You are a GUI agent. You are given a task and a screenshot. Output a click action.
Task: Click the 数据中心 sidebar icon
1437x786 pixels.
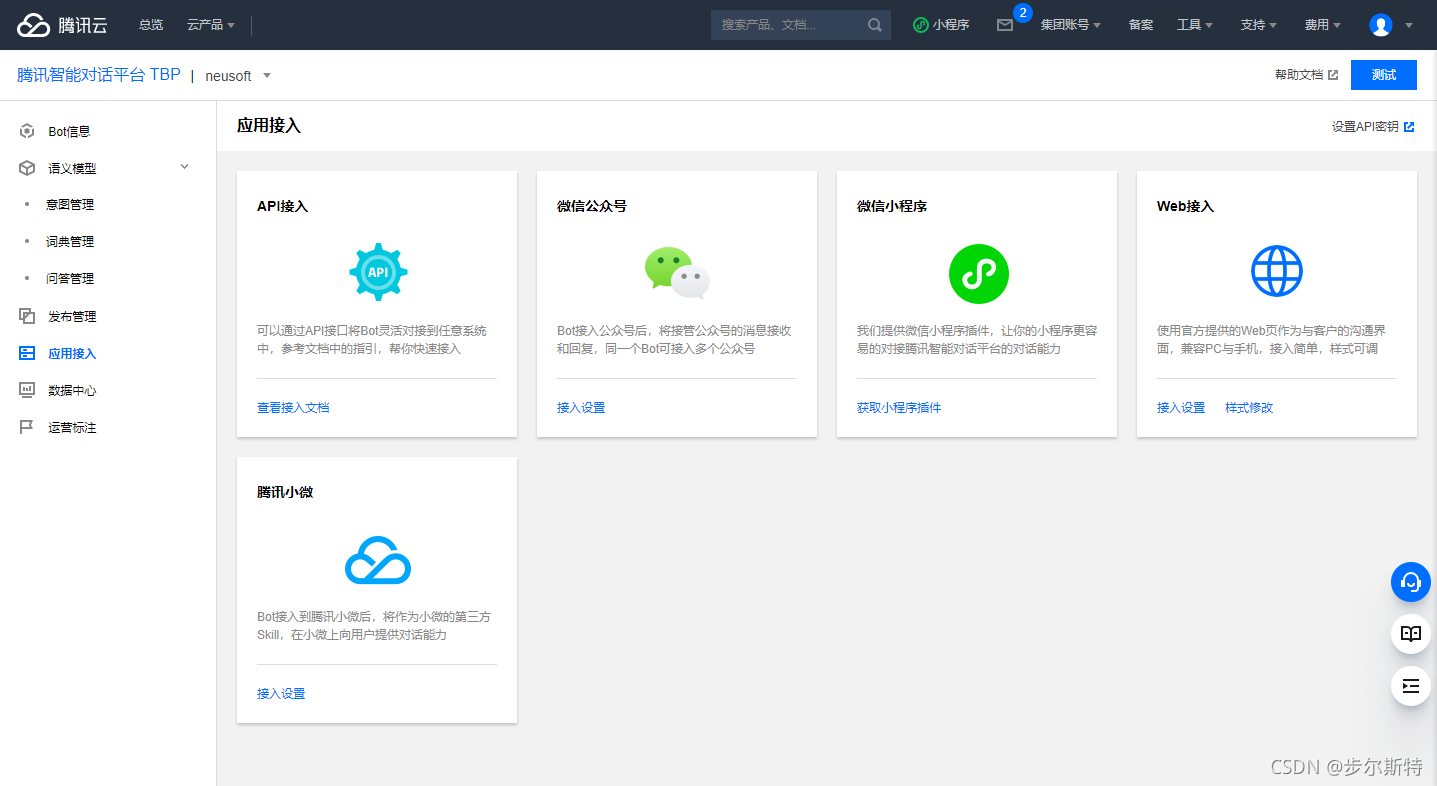click(27, 390)
